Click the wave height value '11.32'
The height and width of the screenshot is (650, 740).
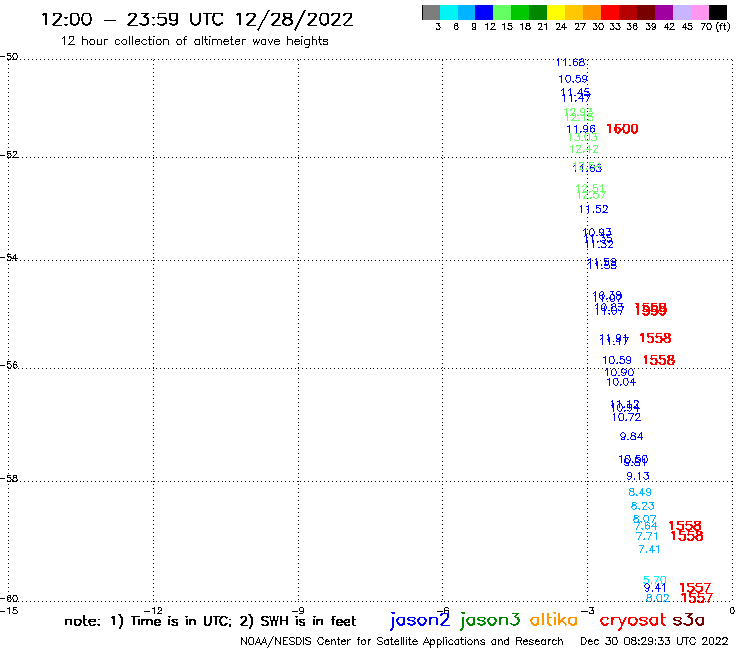click(x=599, y=245)
